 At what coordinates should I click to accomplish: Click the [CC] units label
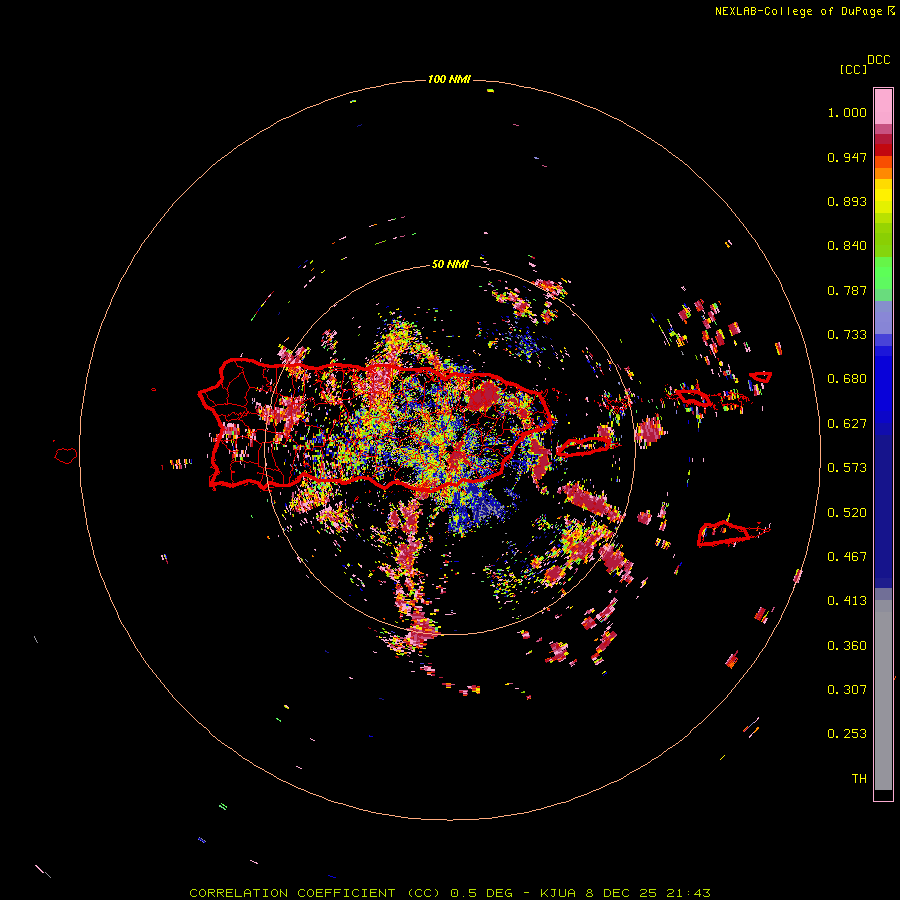pyautogui.click(x=853, y=69)
